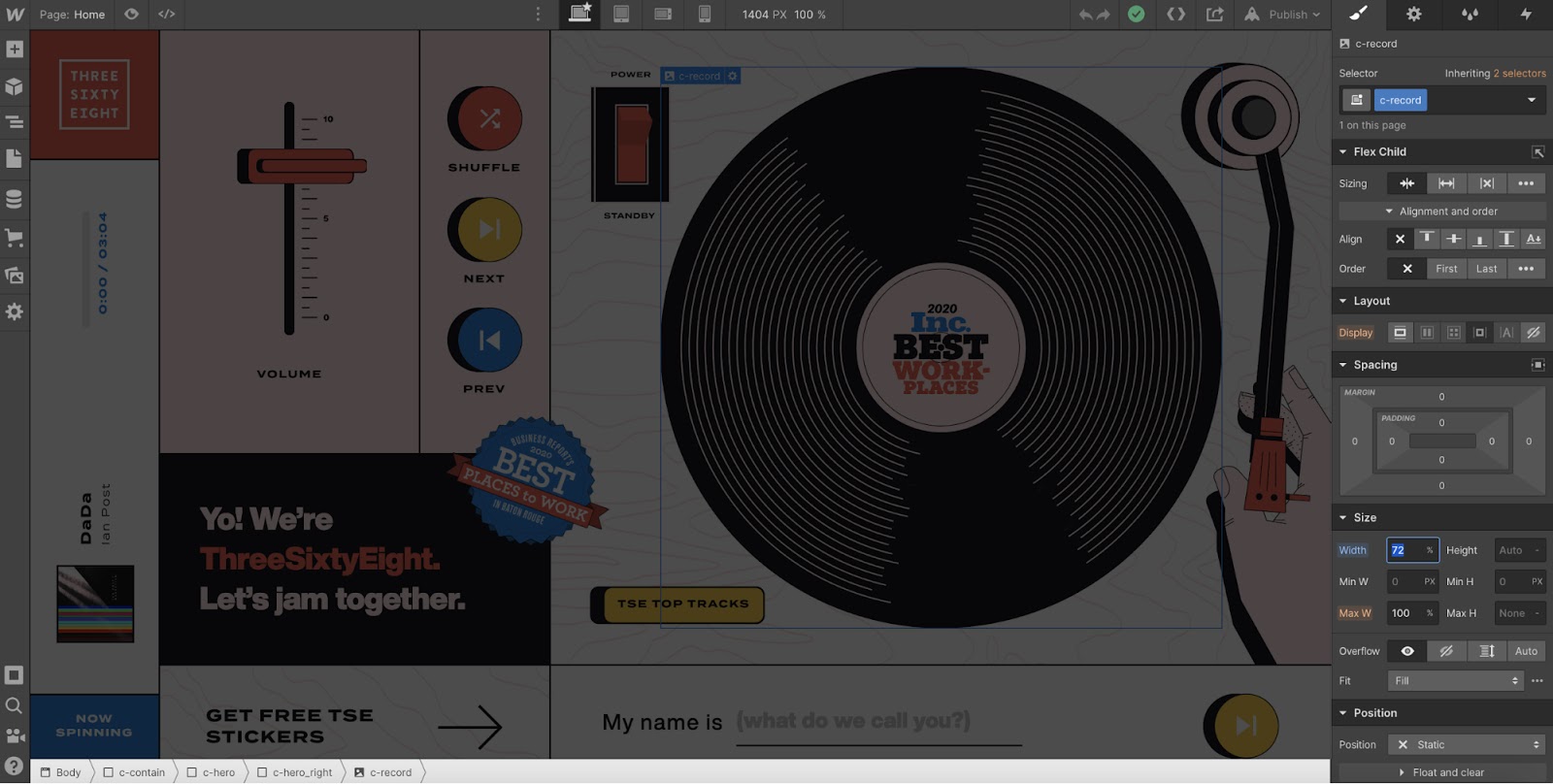This screenshot has height=784, width=1553.
Task: Check the green saved status icon
Action: 1136,15
